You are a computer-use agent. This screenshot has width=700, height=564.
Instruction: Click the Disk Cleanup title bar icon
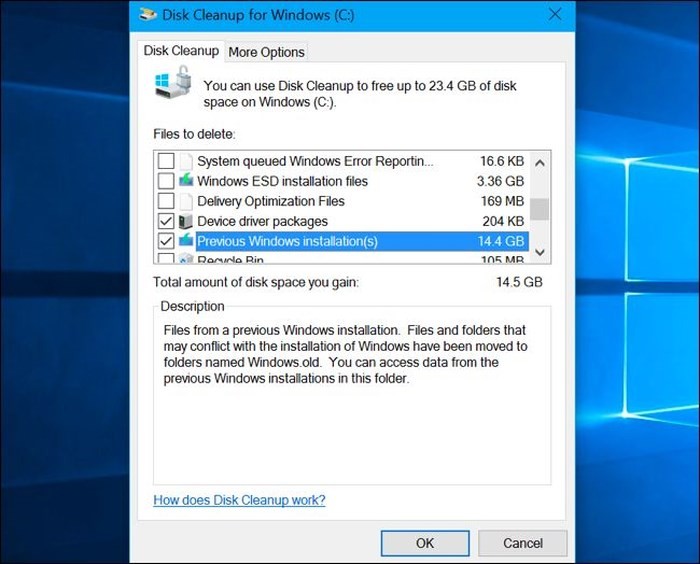(148, 15)
